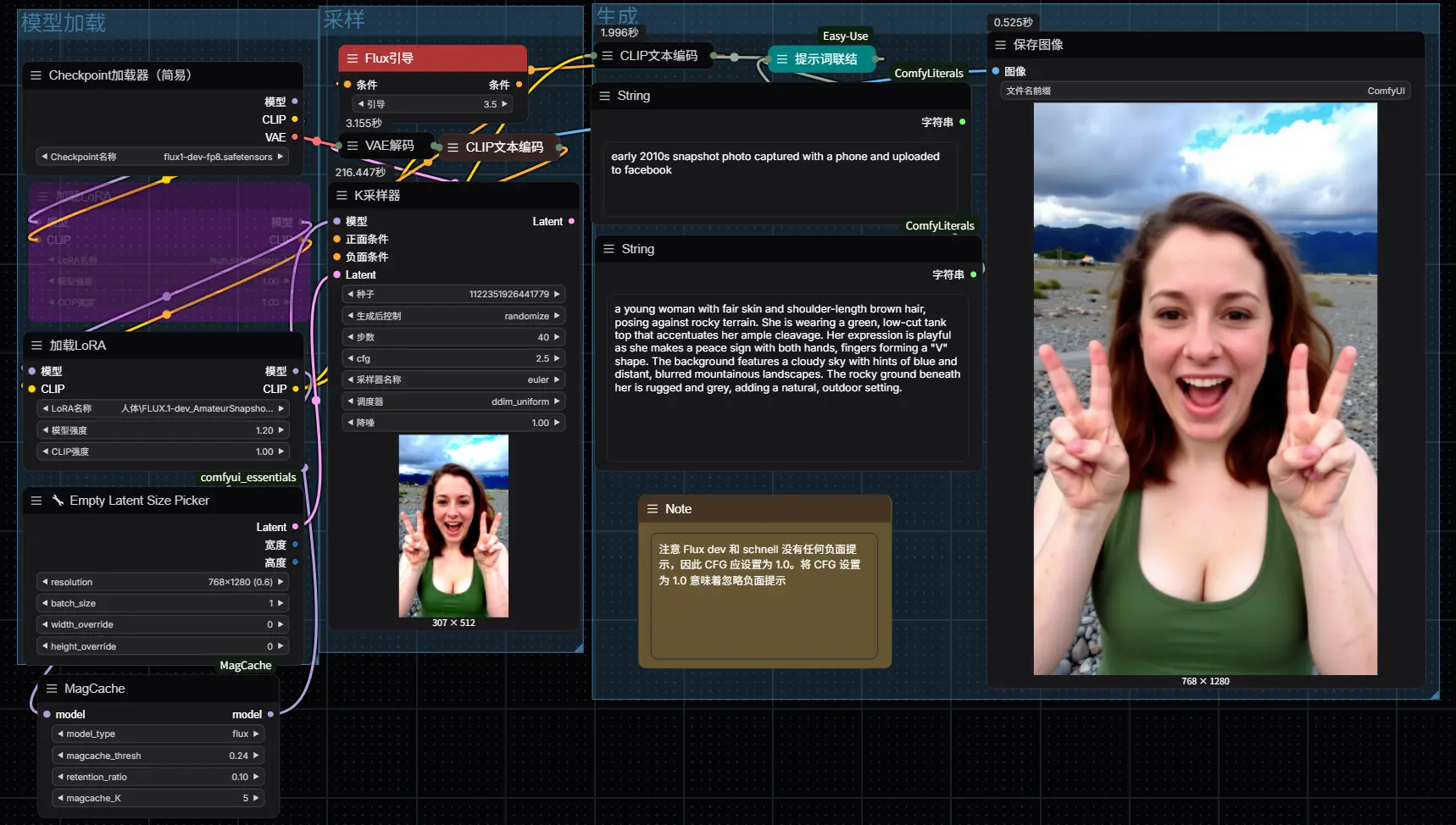Open the 采样器名称 euler dropdown

point(453,379)
